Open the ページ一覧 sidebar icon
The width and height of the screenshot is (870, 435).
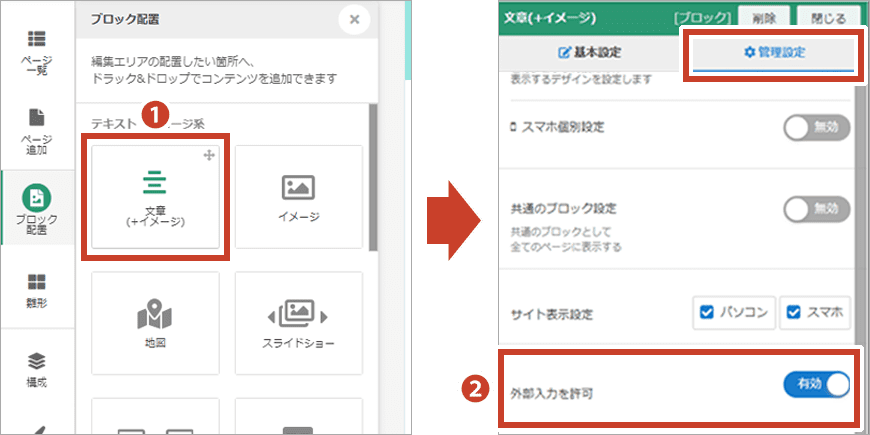coord(37,49)
